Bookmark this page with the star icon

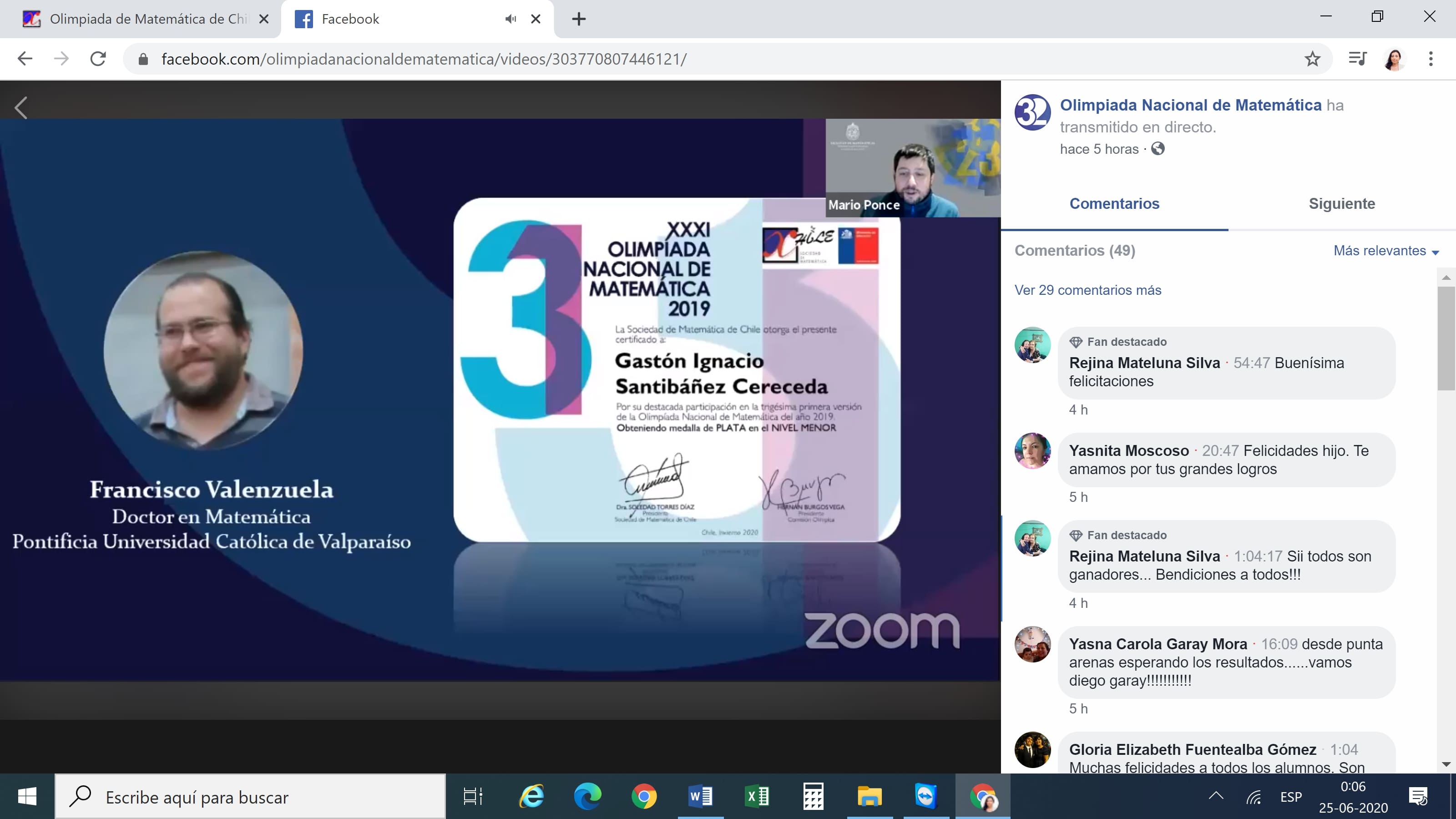click(x=1312, y=59)
